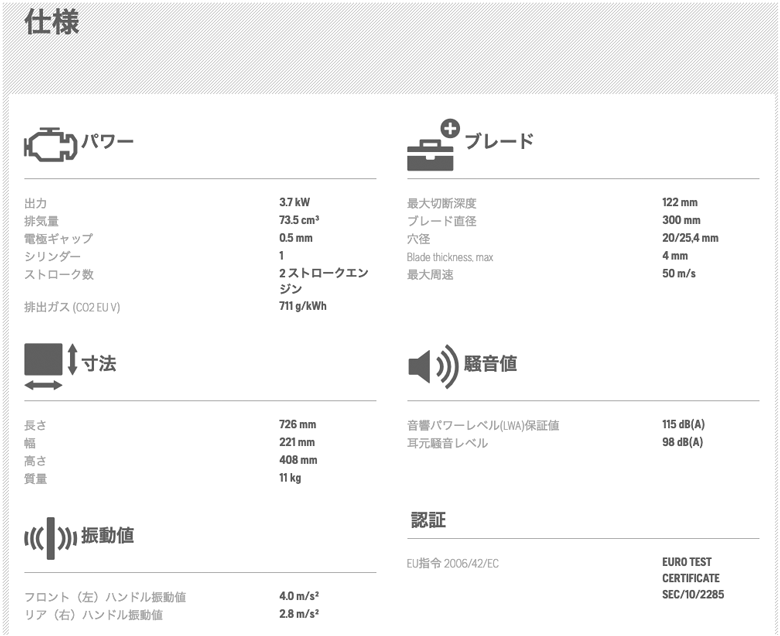
Task: Click the engine icon beside パワー
Action: click(x=50, y=144)
